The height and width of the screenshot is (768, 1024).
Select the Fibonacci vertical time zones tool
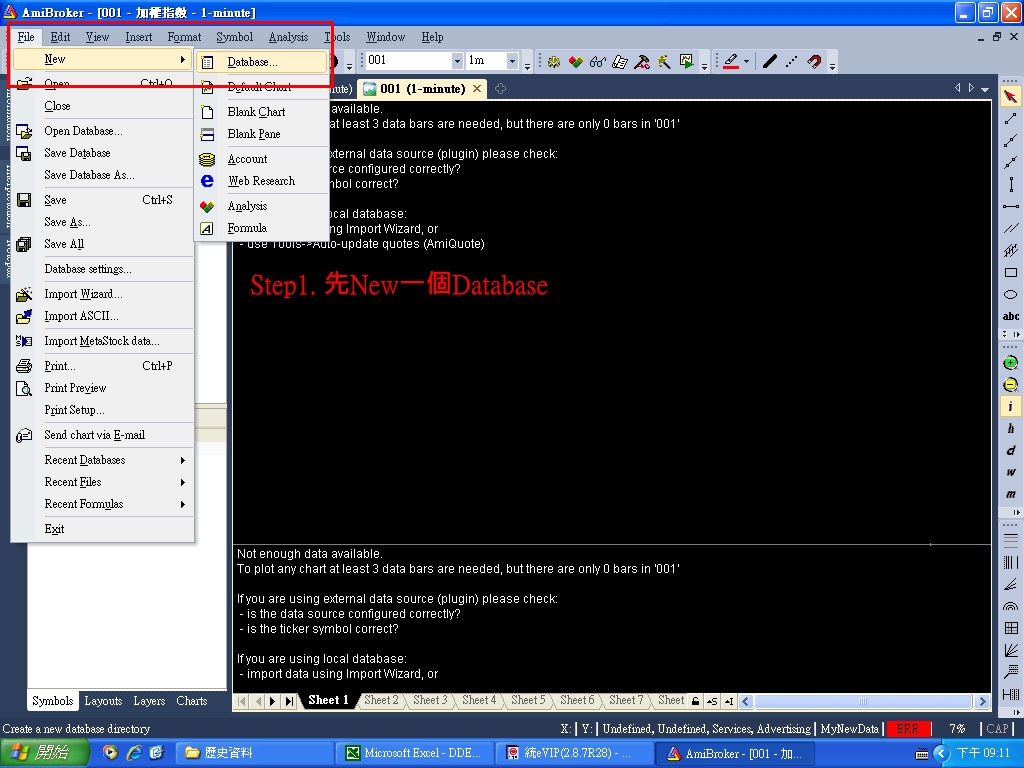coord(1010,562)
